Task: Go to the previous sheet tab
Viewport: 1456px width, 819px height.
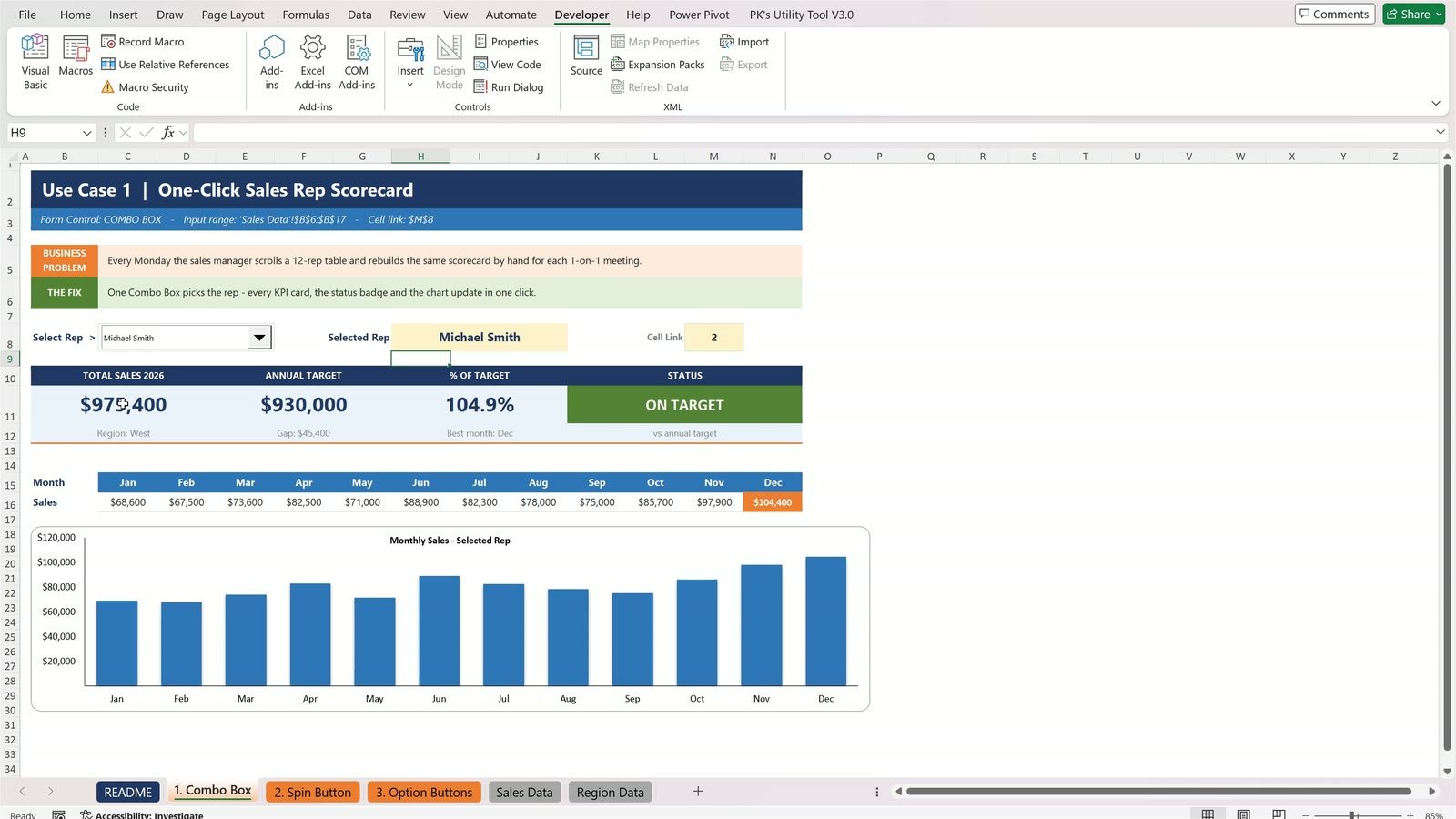Action: point(23,792)
